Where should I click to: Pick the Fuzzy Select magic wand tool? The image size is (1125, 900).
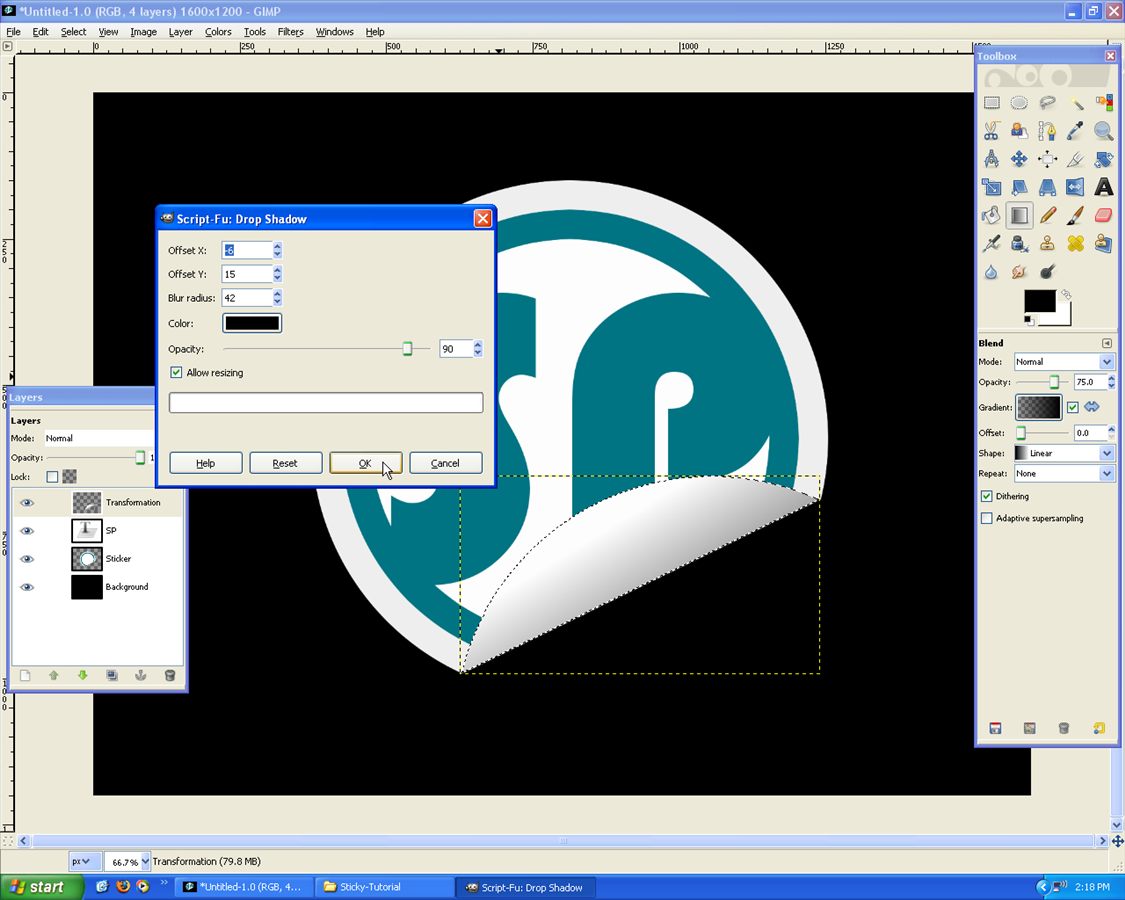(x=1075, y=103)
